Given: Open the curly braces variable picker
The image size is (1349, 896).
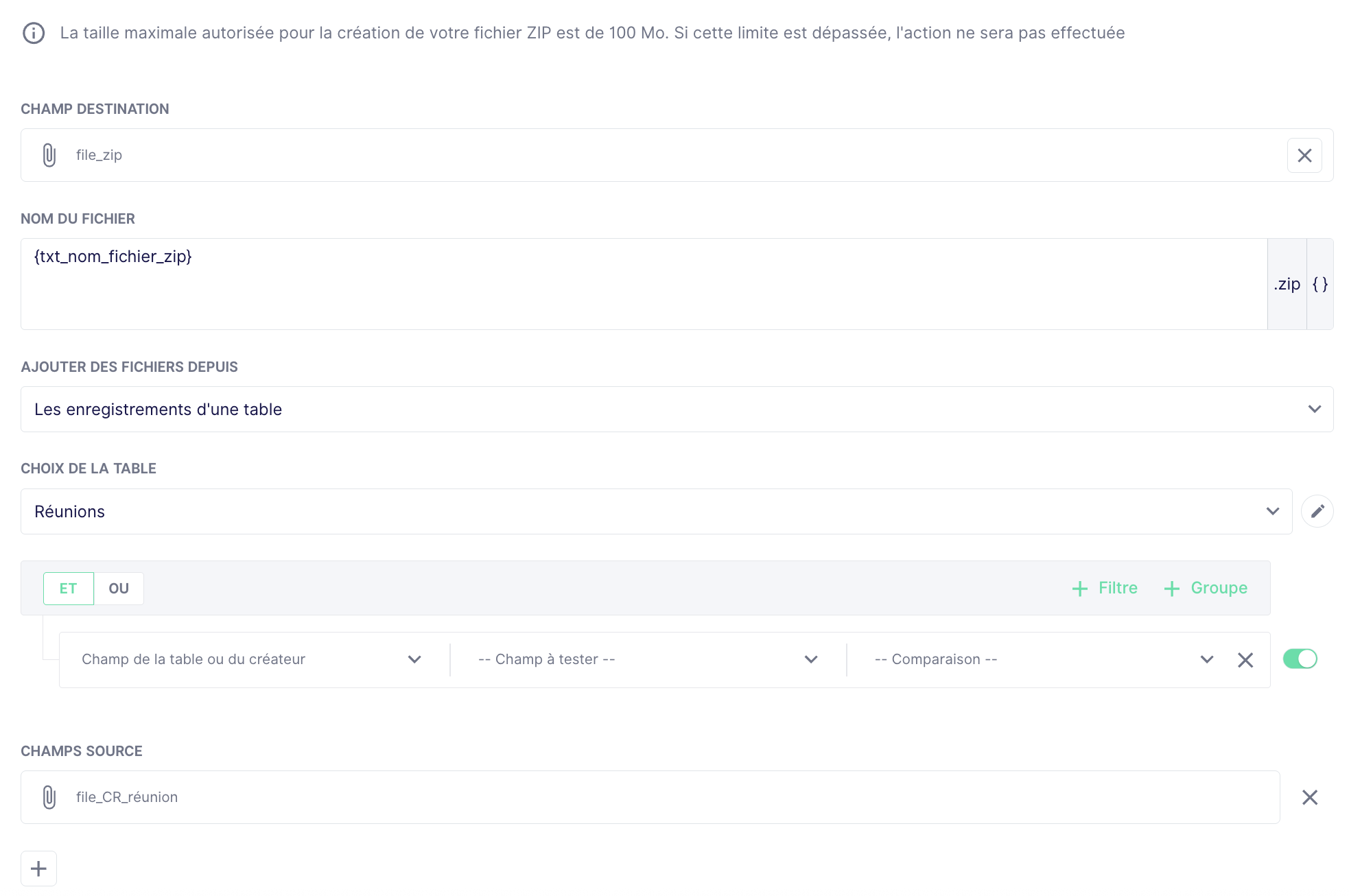Looking at the screenshot, I should click(1320, 284).
